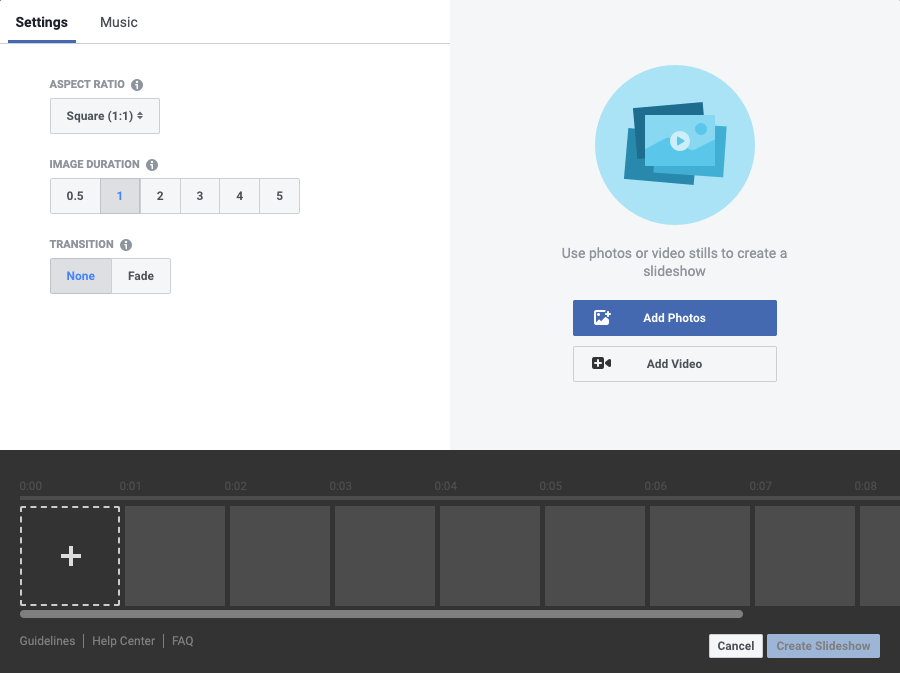The height and width of the screenshot is (673, 900).
Task: Open the FAQ link
Action: (x=183, y=641)
